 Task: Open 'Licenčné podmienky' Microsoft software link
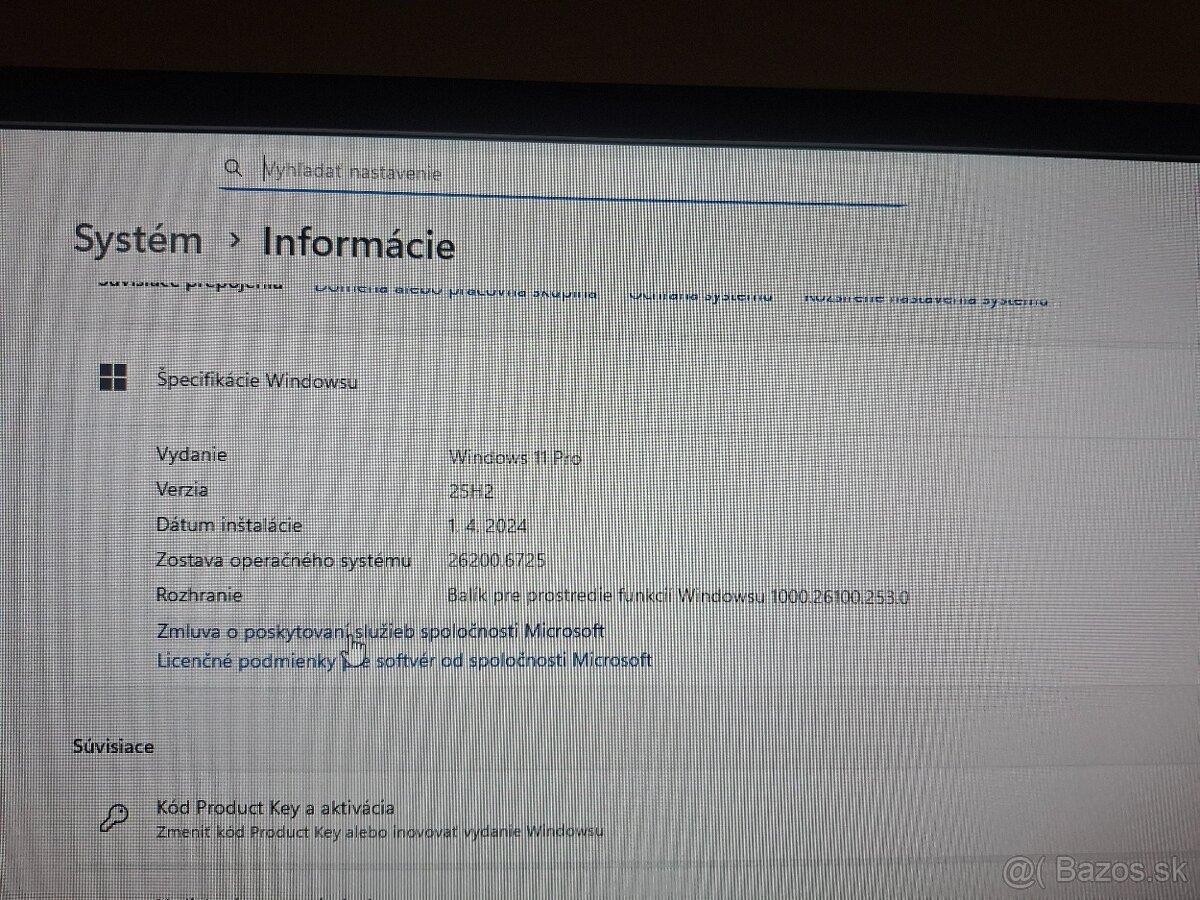pyautogui.click(x=404, y=660)
